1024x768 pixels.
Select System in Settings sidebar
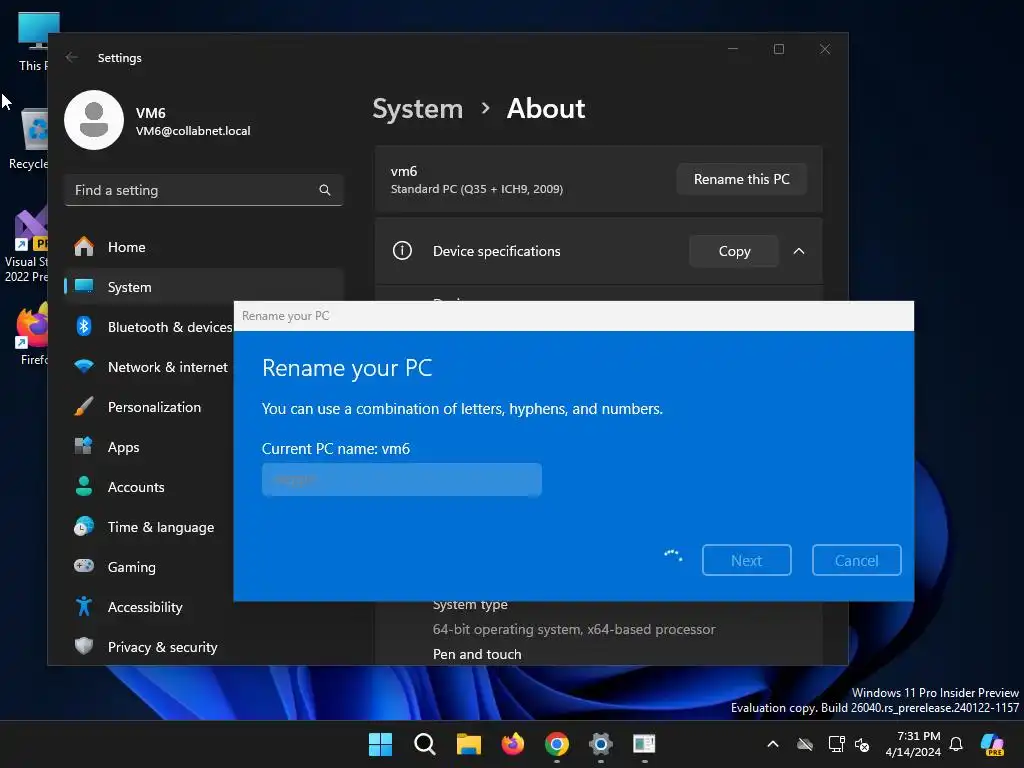(x=203, y=287)
